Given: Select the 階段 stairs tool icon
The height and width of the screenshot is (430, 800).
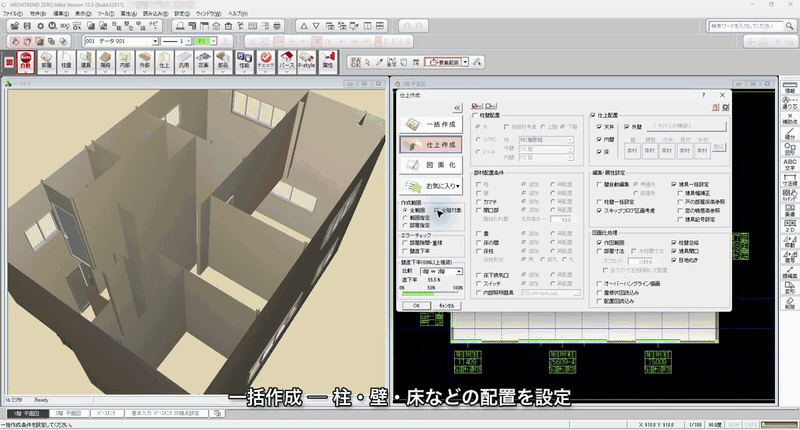Looking at the screenshot, I should coord(105,61).
